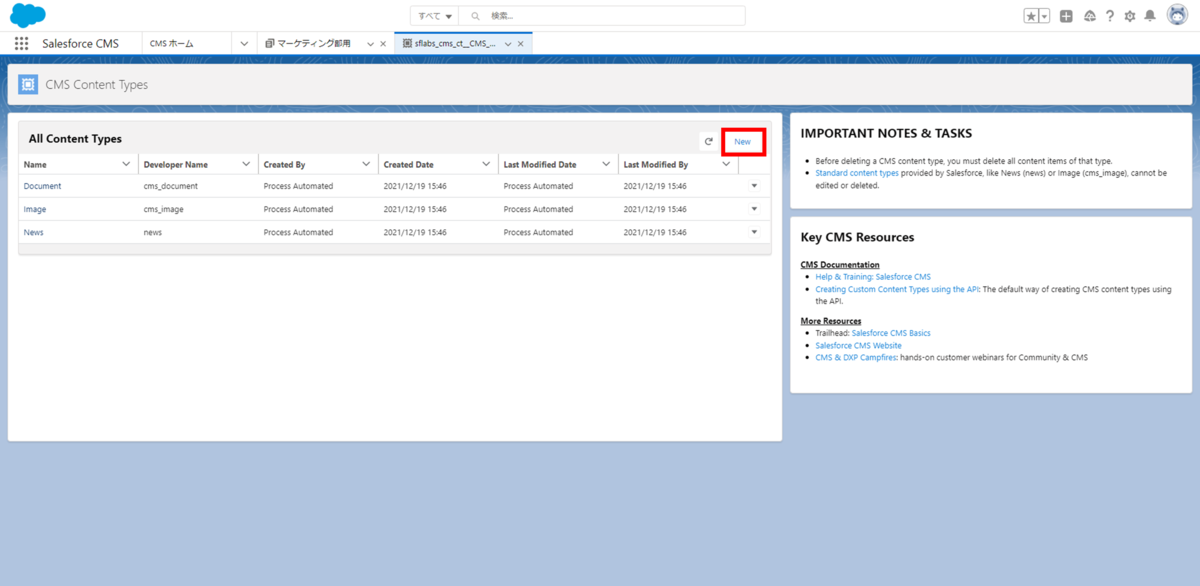Open the App Launcher grid icon
The width and height of the screenshot is (1200, 586).
21,44
